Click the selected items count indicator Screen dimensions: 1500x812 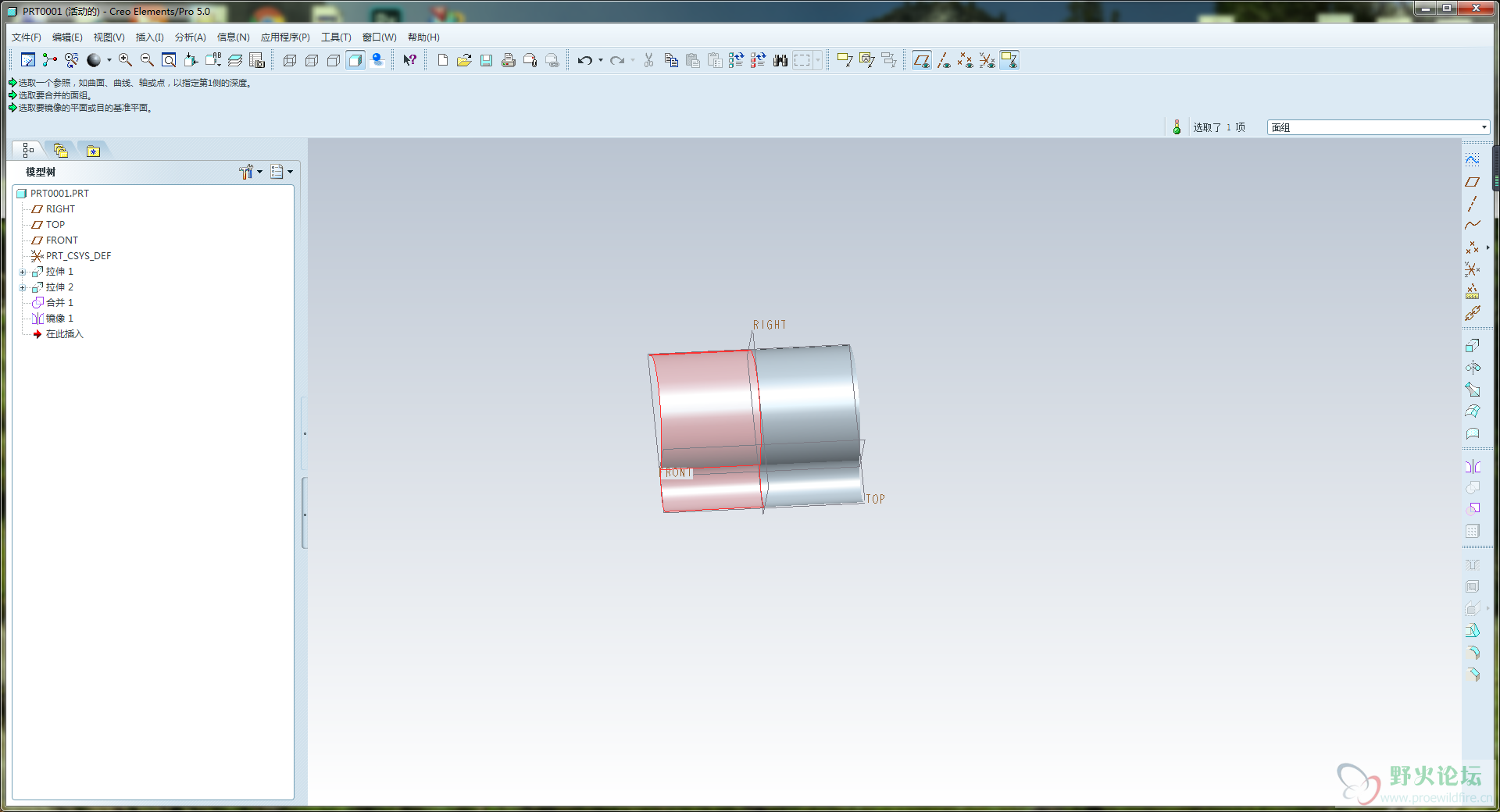click(1219, 127)
